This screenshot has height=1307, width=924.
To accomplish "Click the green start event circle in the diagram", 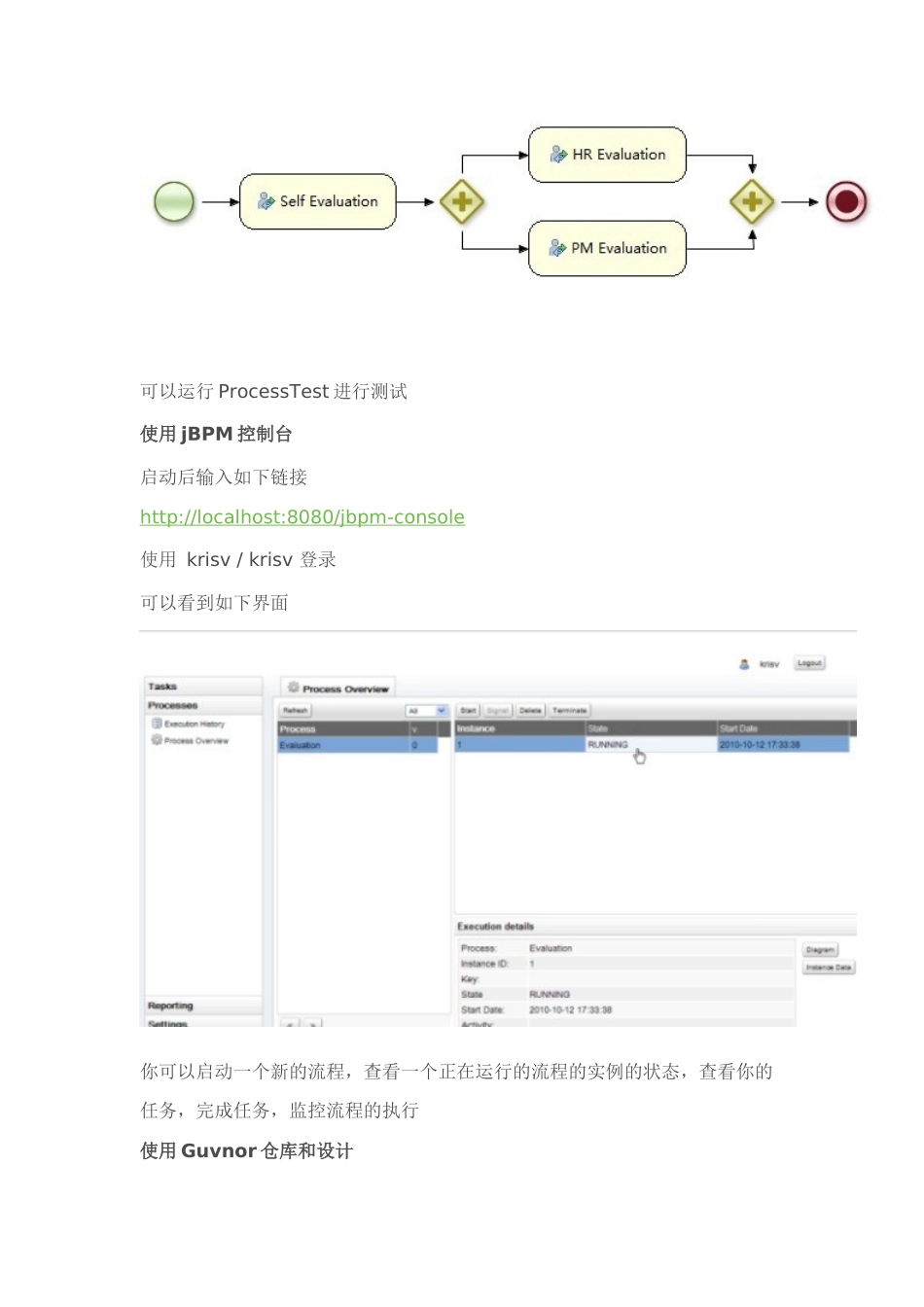I will [x=174, y=202].
